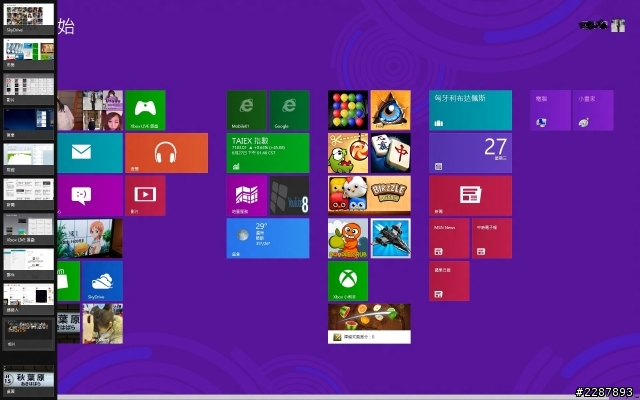Open the Xbox LIVE Games tile with controller icon
Screen dimensions: 640x400
click(145, 110)
